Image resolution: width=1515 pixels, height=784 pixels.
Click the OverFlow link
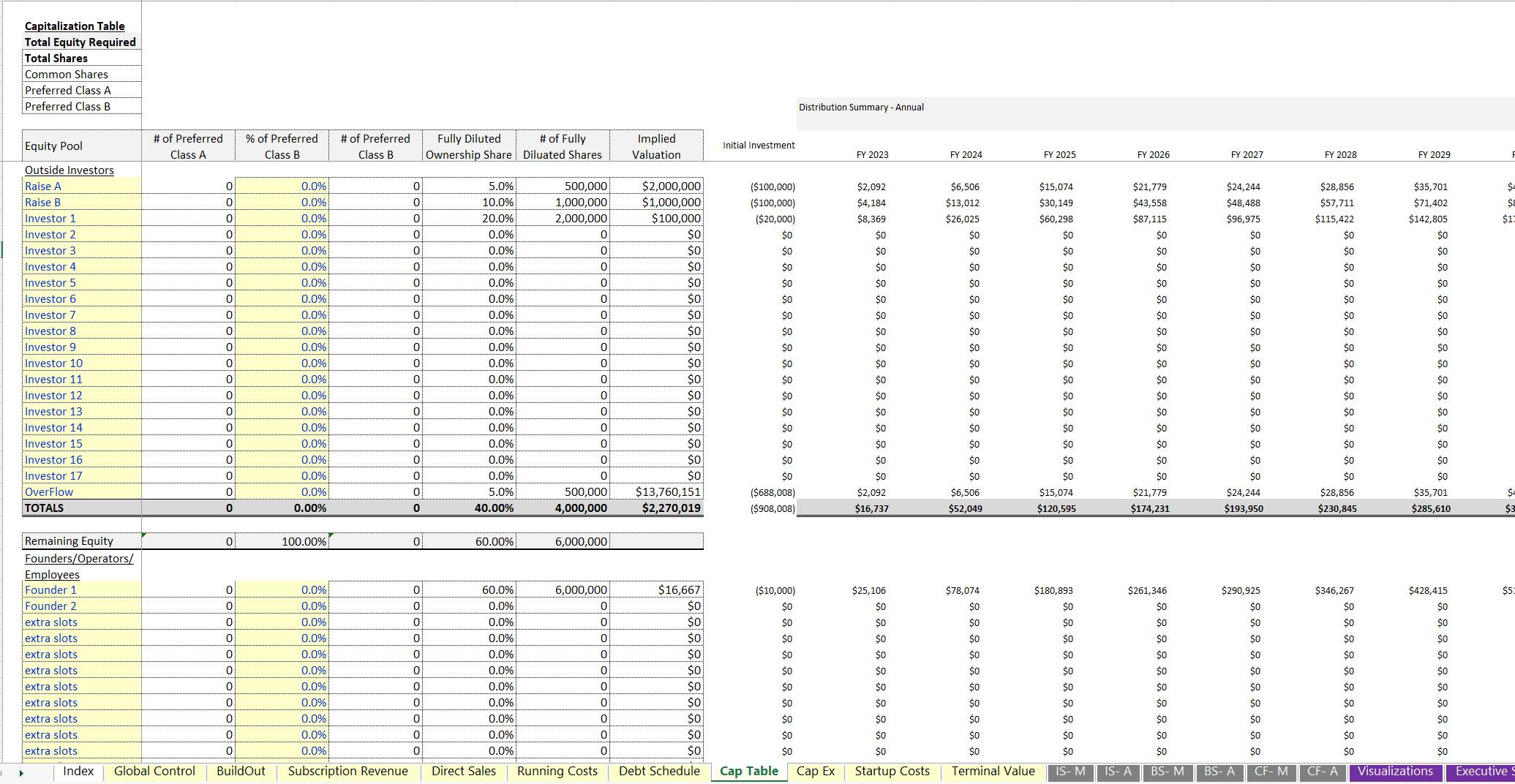point(48,491)
